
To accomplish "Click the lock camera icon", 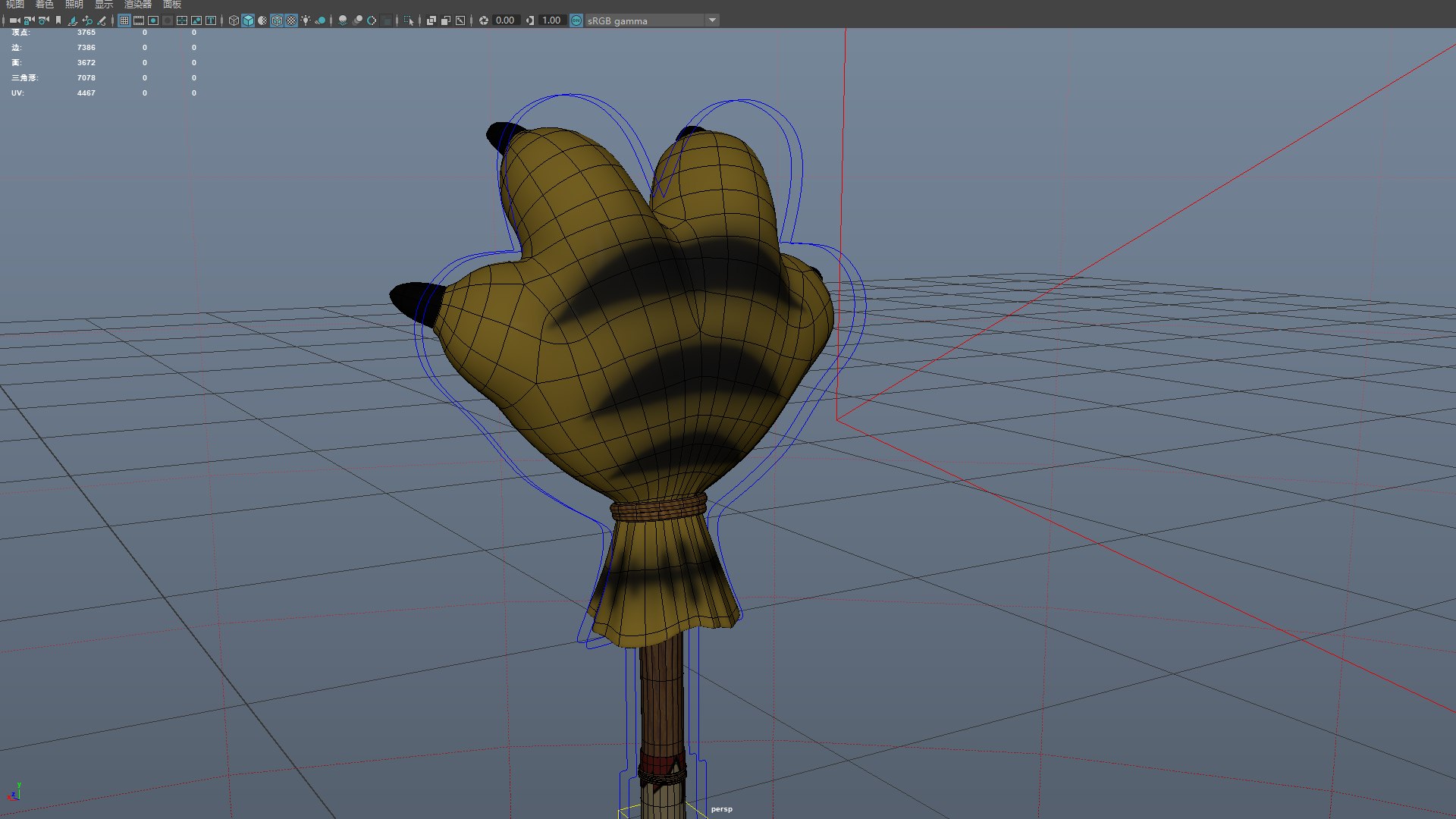I will (29, 20).
